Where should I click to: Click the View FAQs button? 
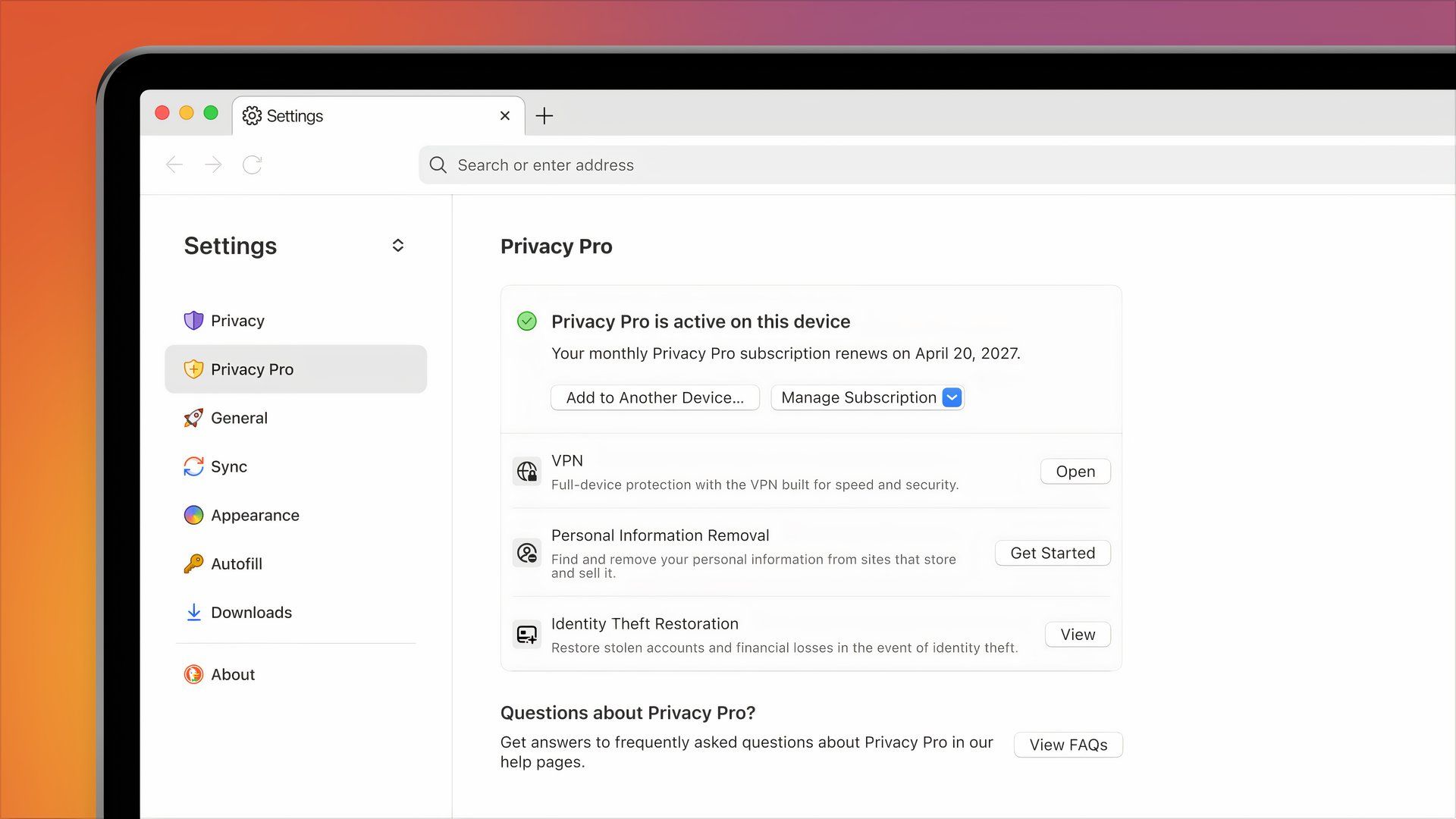click(x=1069, y=744)
